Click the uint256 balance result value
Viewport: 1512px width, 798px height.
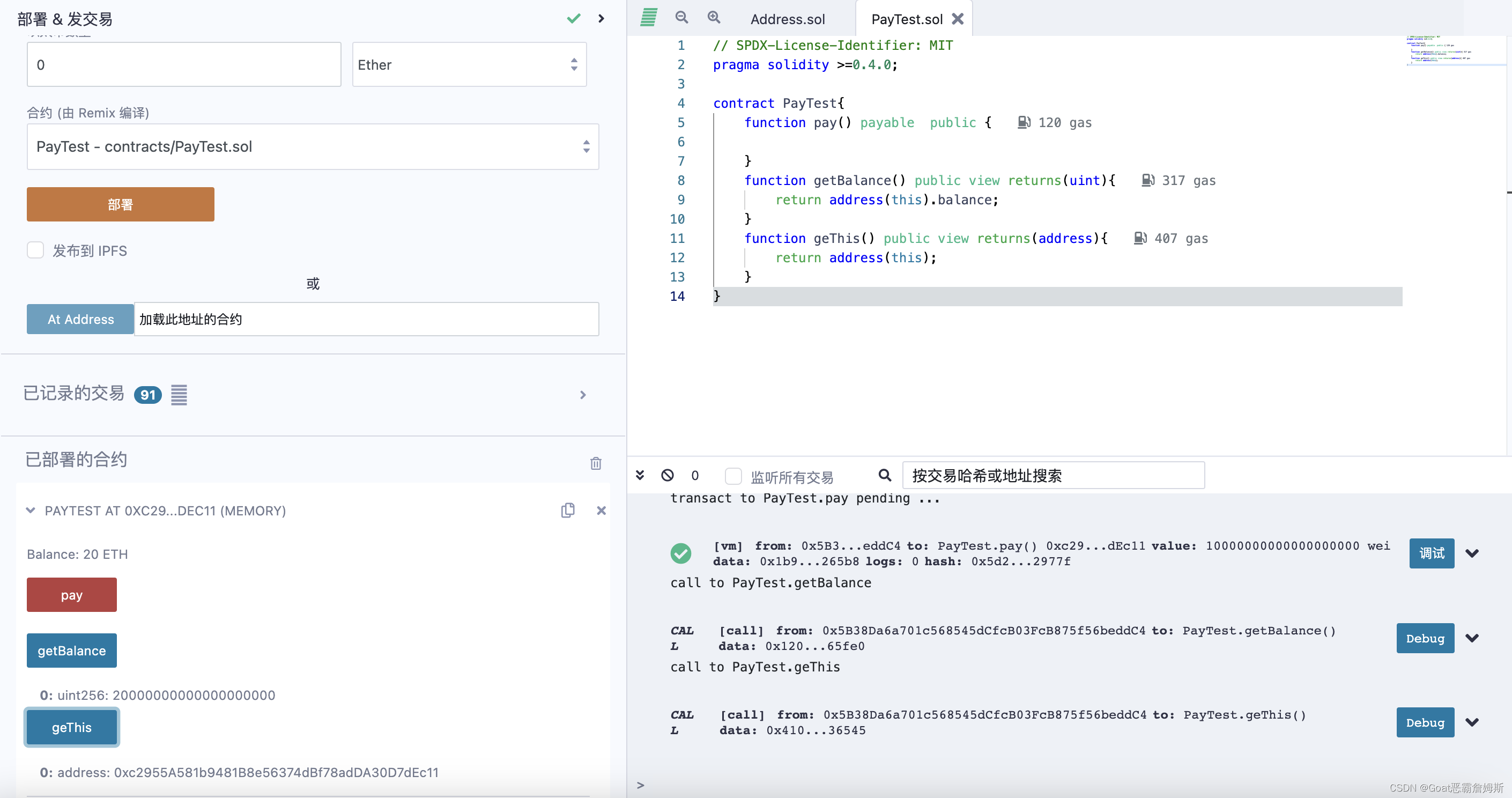(x=194, y=695)
